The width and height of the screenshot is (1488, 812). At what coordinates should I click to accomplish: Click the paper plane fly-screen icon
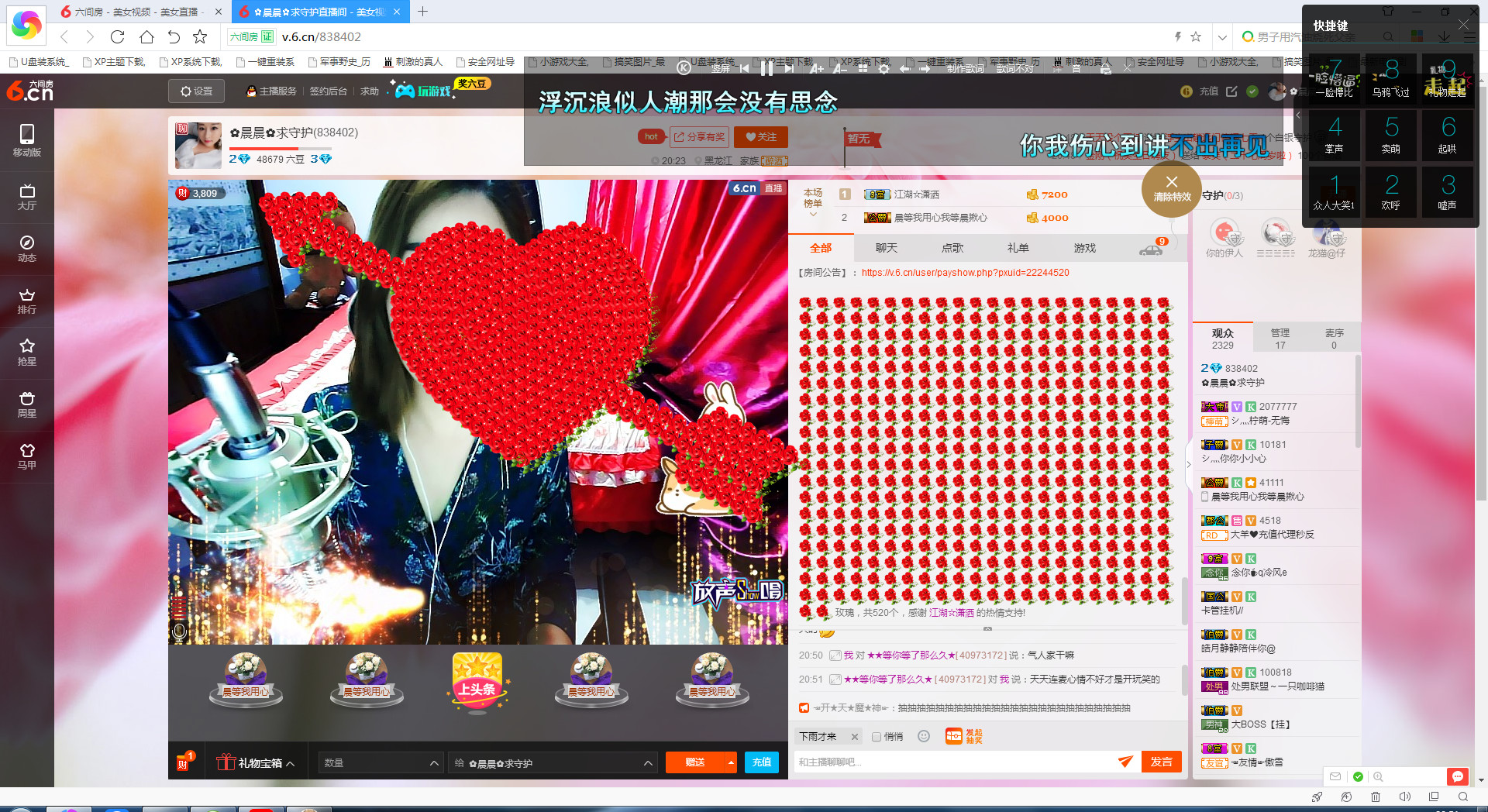coord(1126,762)
